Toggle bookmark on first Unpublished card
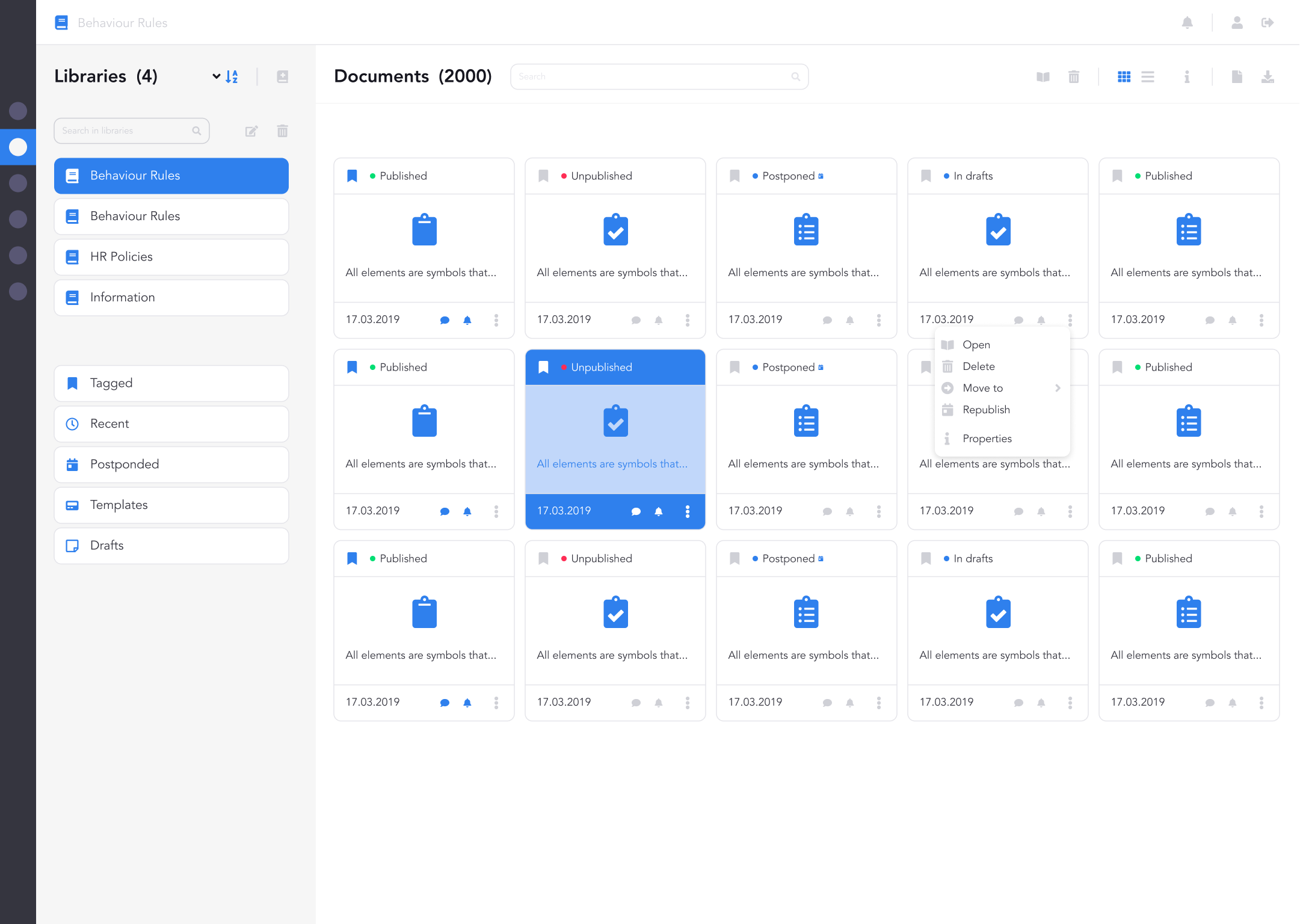This screenshot has height=924, width=1300. click(x=543, y=176)
